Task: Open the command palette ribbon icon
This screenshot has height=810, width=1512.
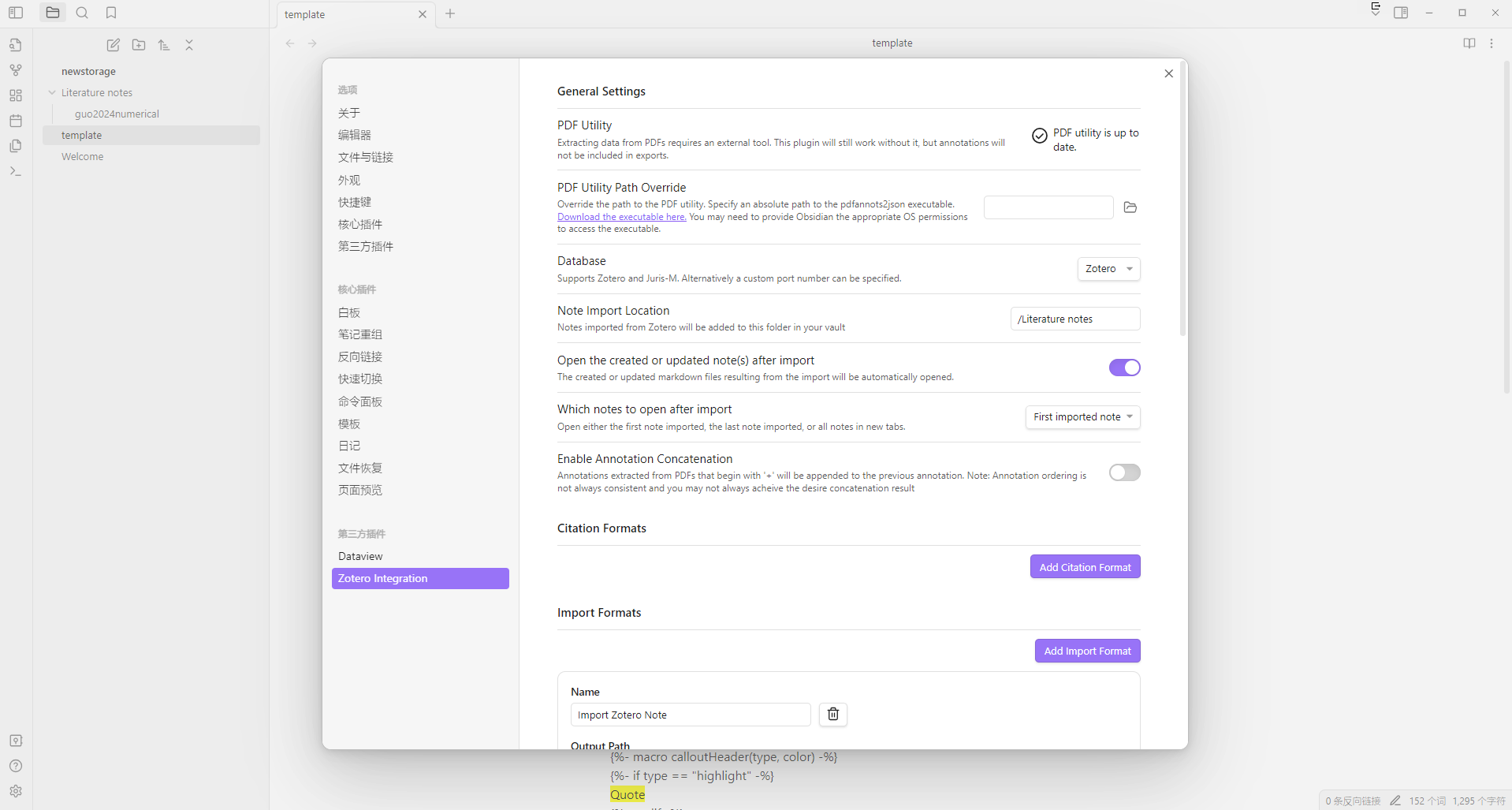Action: (16, 171)
